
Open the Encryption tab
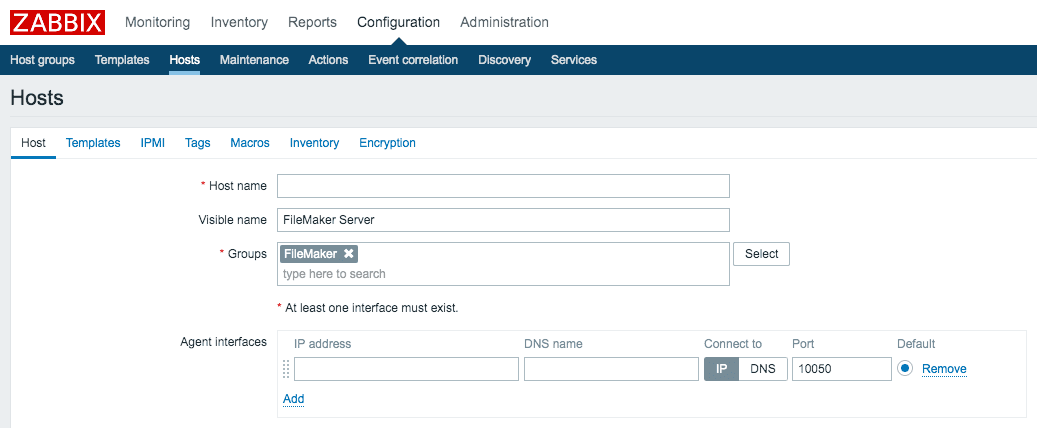click(387, 143)
